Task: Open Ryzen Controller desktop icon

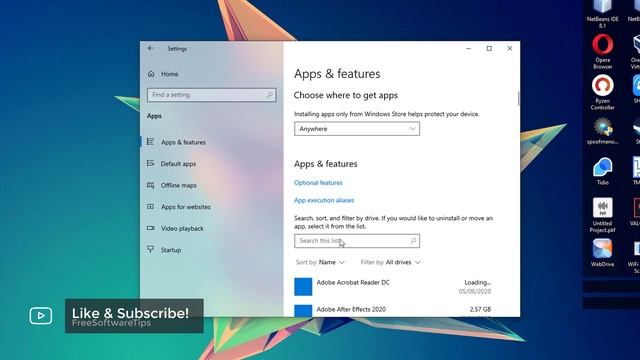Action: (602, 92)
